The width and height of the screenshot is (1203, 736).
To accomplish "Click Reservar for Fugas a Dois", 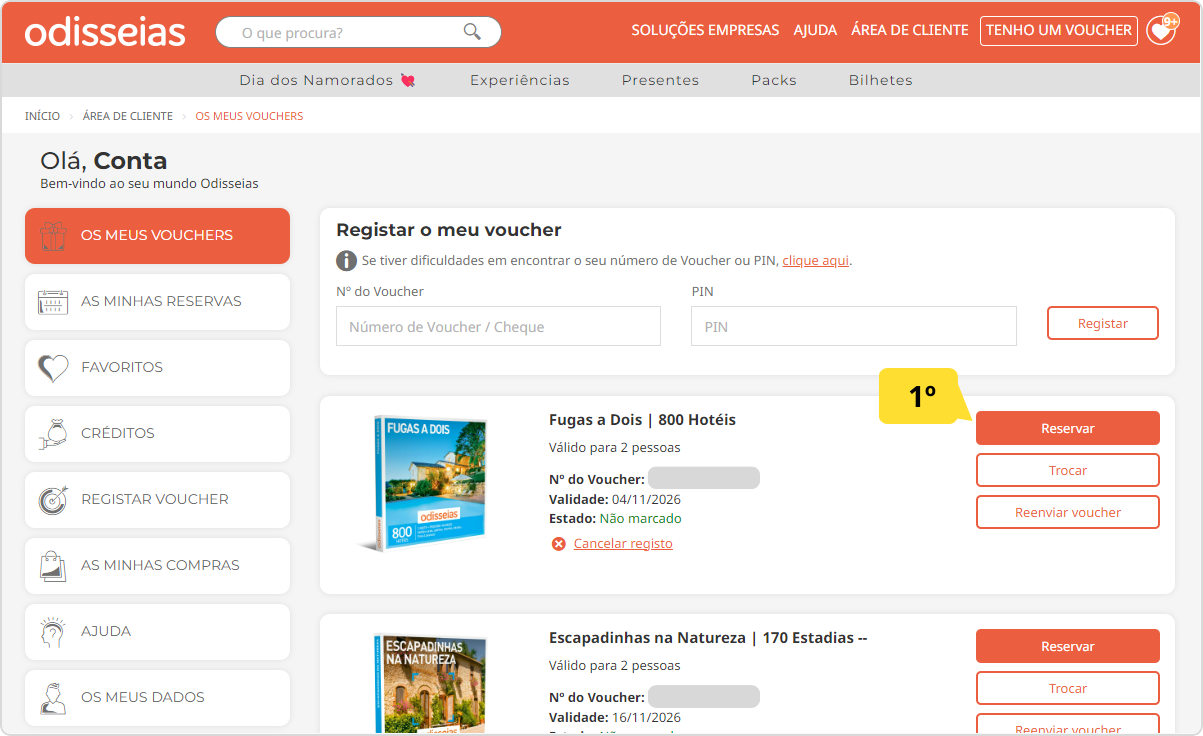I will pos(1068,428).
